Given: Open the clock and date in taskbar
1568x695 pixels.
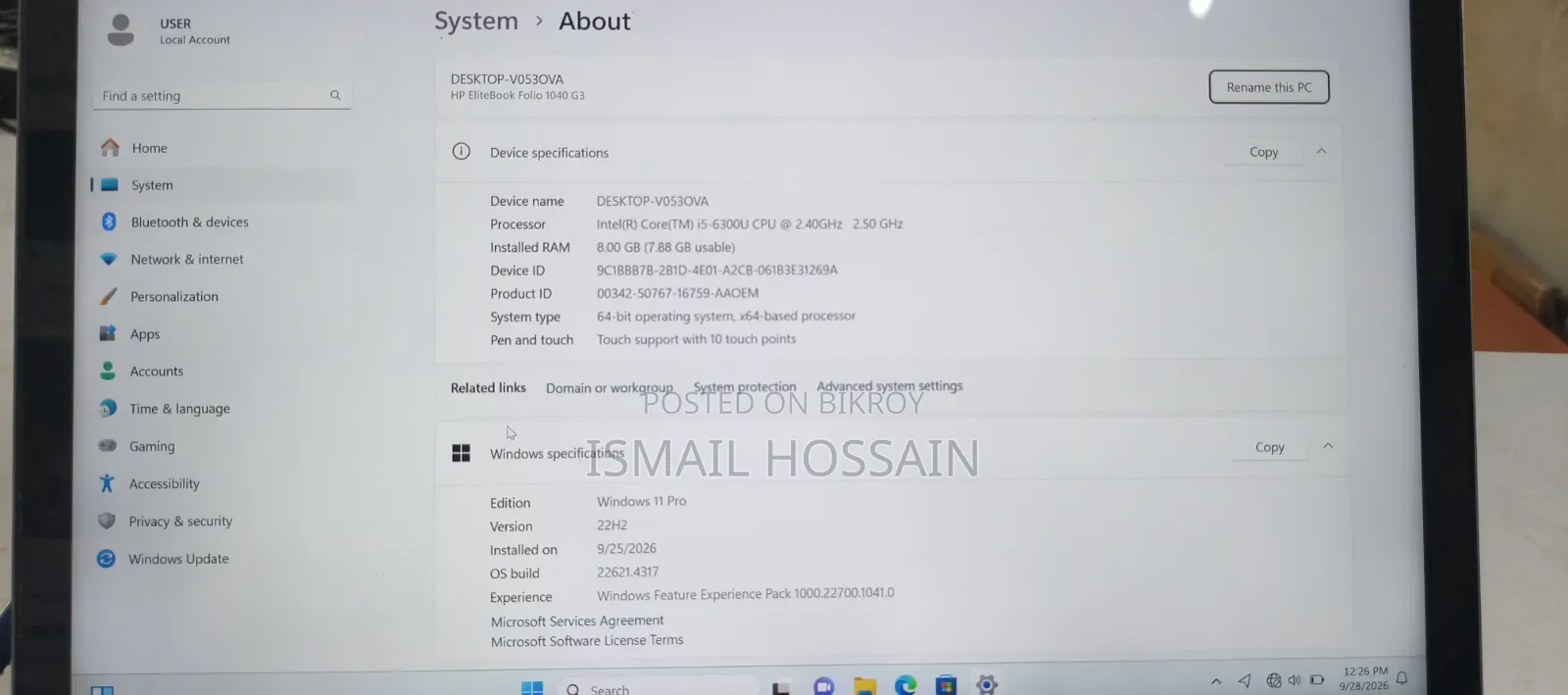Looking at the screenshot, I should tap(1364, 678).
